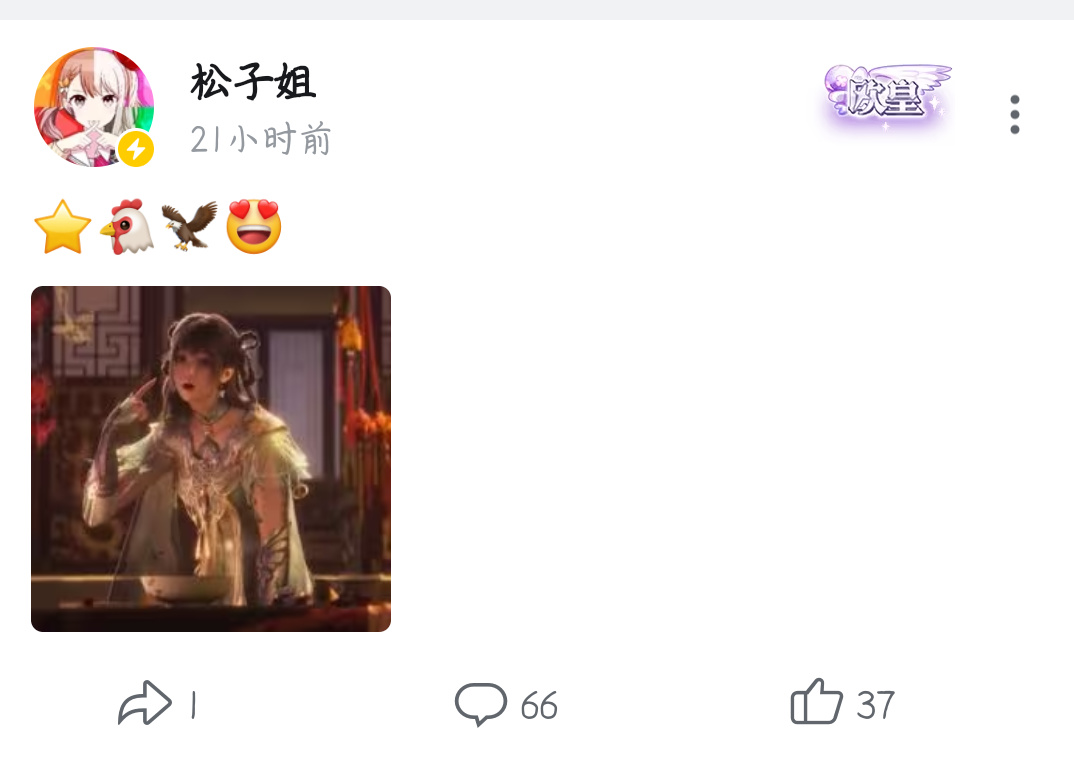
Task: Like the post with thumbs-up icon
Action: 816,701
